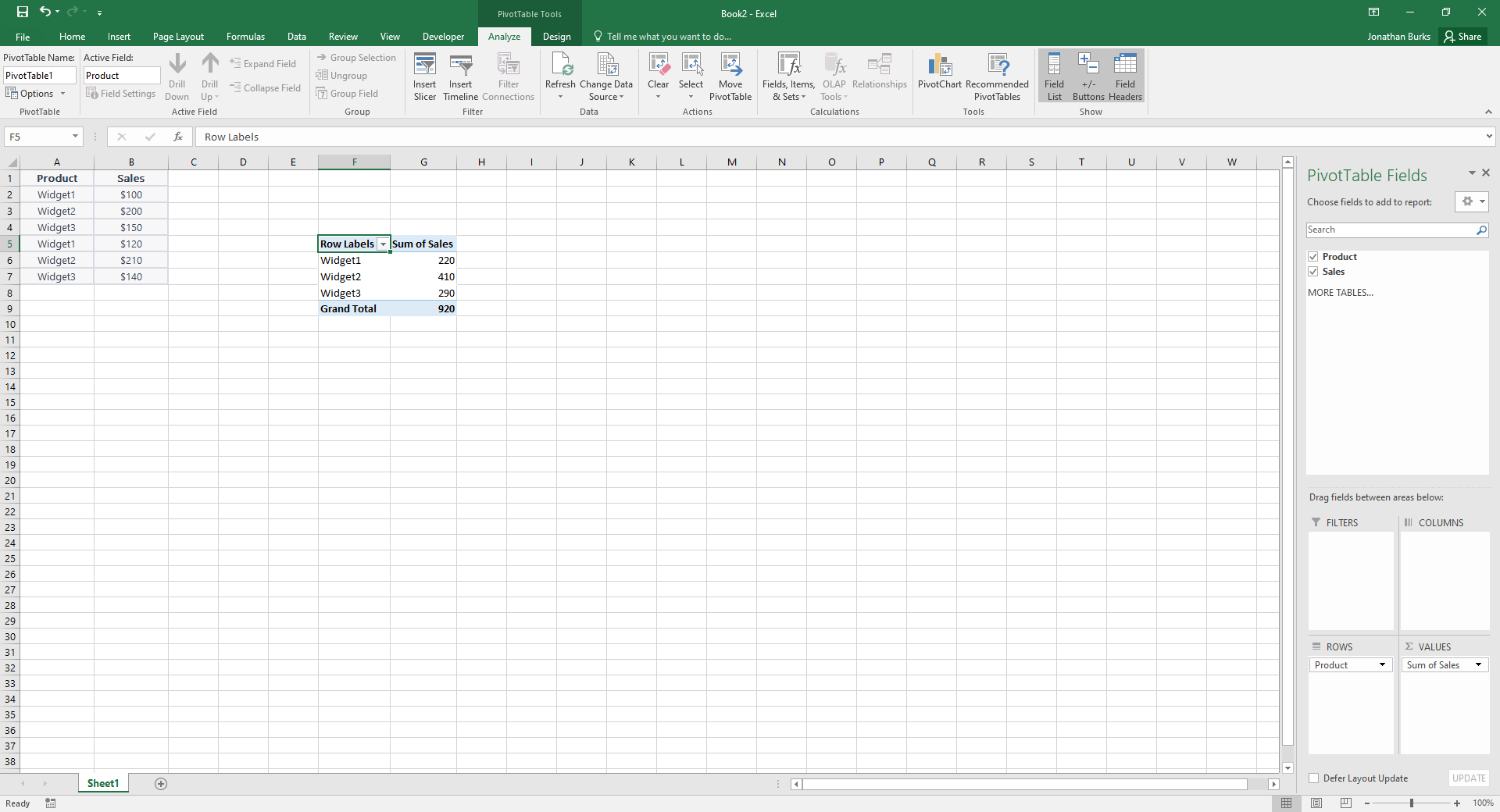Open Sum of Sales dropdown in VALUES
This screenshot has width=1500, height=812.
point(1478,665)
